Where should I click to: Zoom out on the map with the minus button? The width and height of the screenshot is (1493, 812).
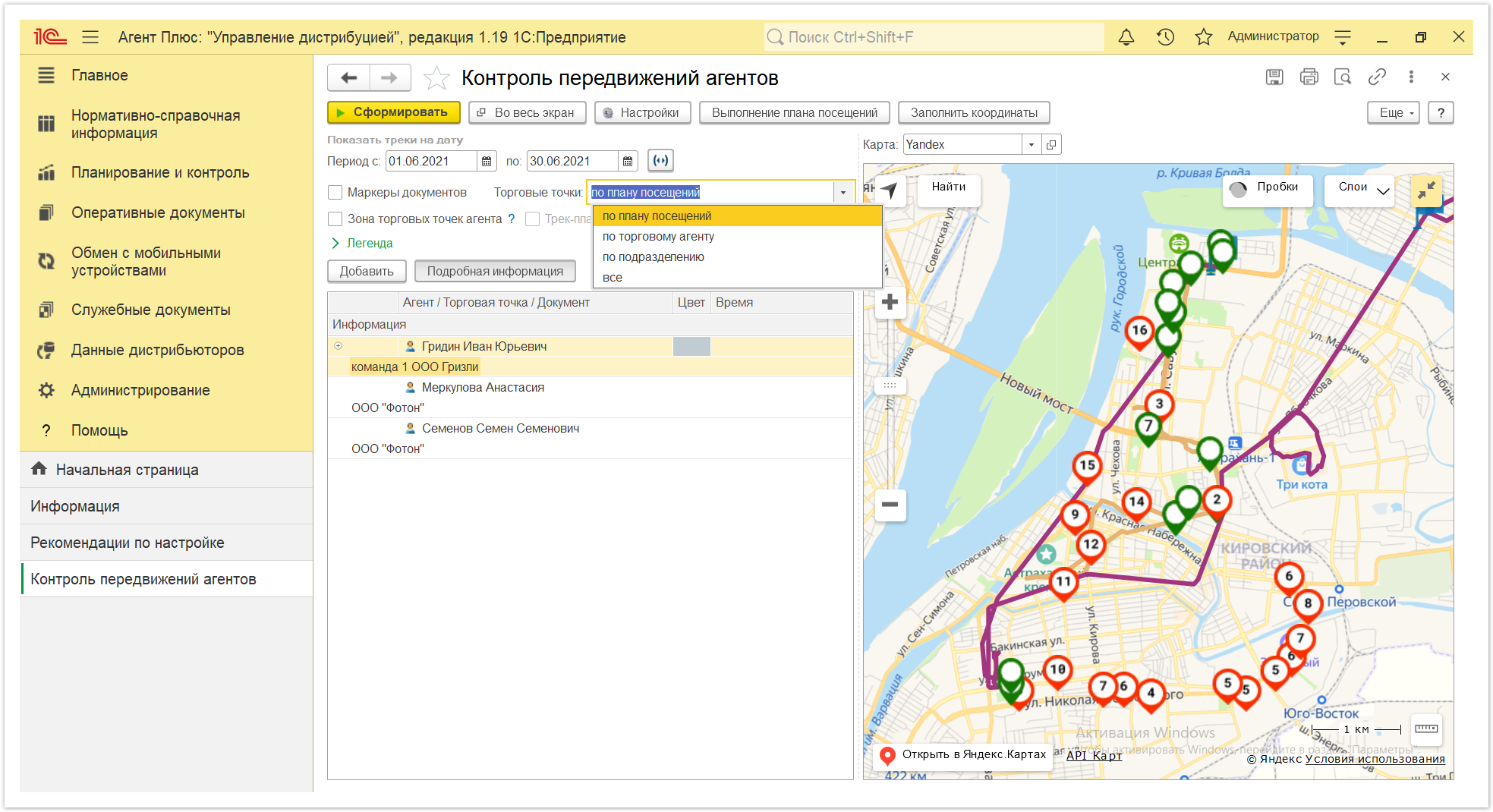(890, 504)
